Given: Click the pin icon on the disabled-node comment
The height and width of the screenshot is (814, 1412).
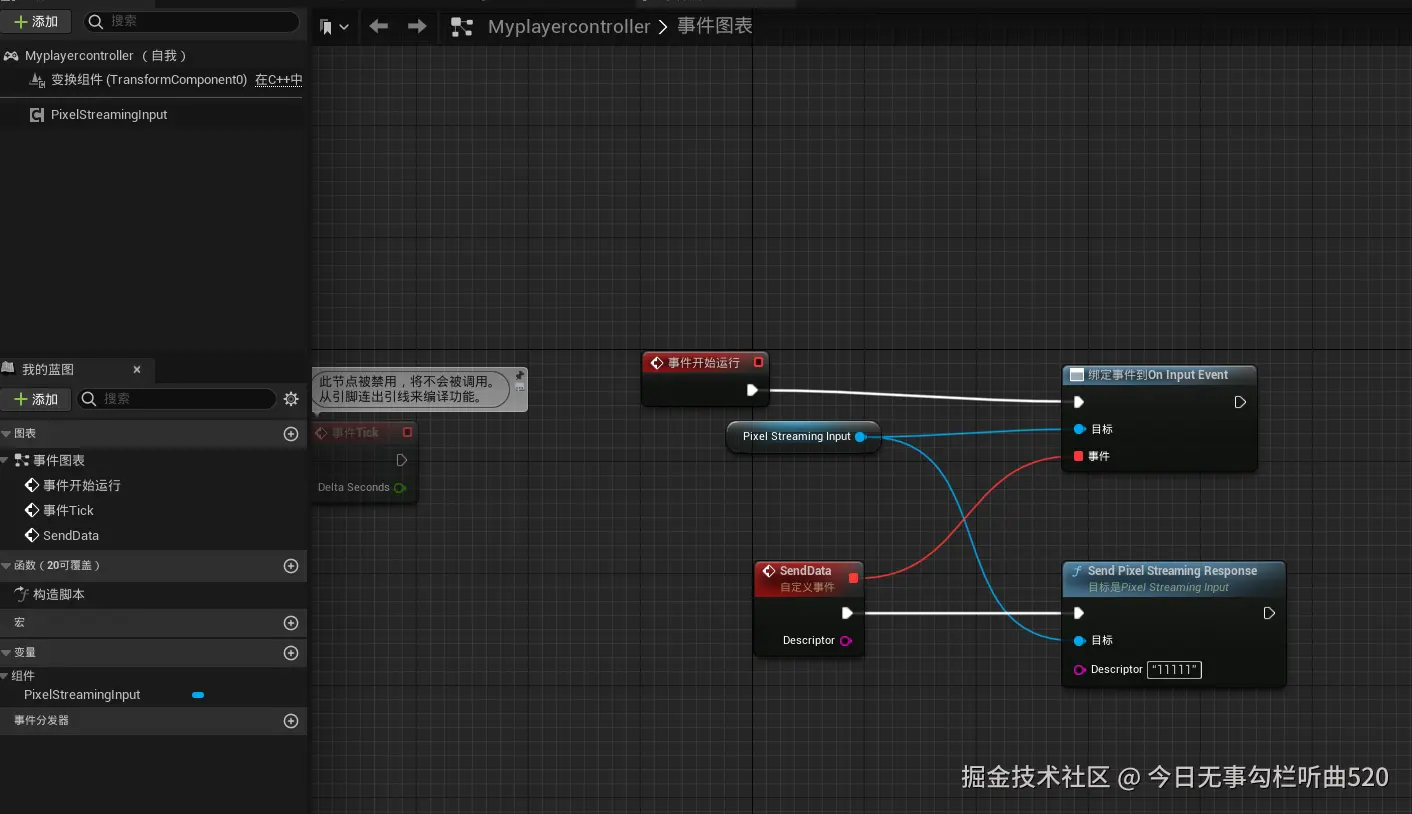Looking at the screenshot, I should [519, 376].
